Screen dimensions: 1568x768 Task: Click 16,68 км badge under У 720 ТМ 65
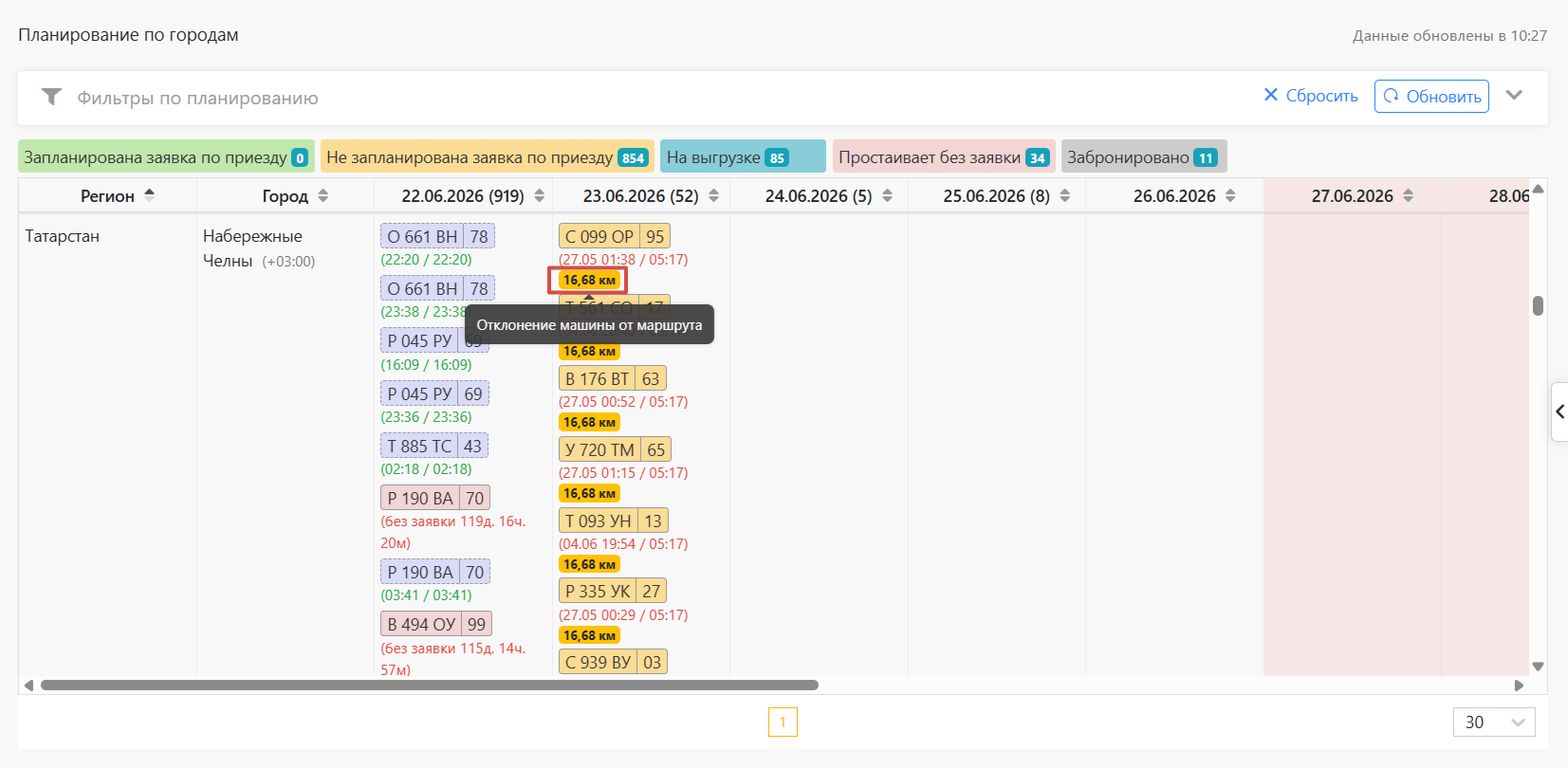pyautogui.click(x=589, y=494)
